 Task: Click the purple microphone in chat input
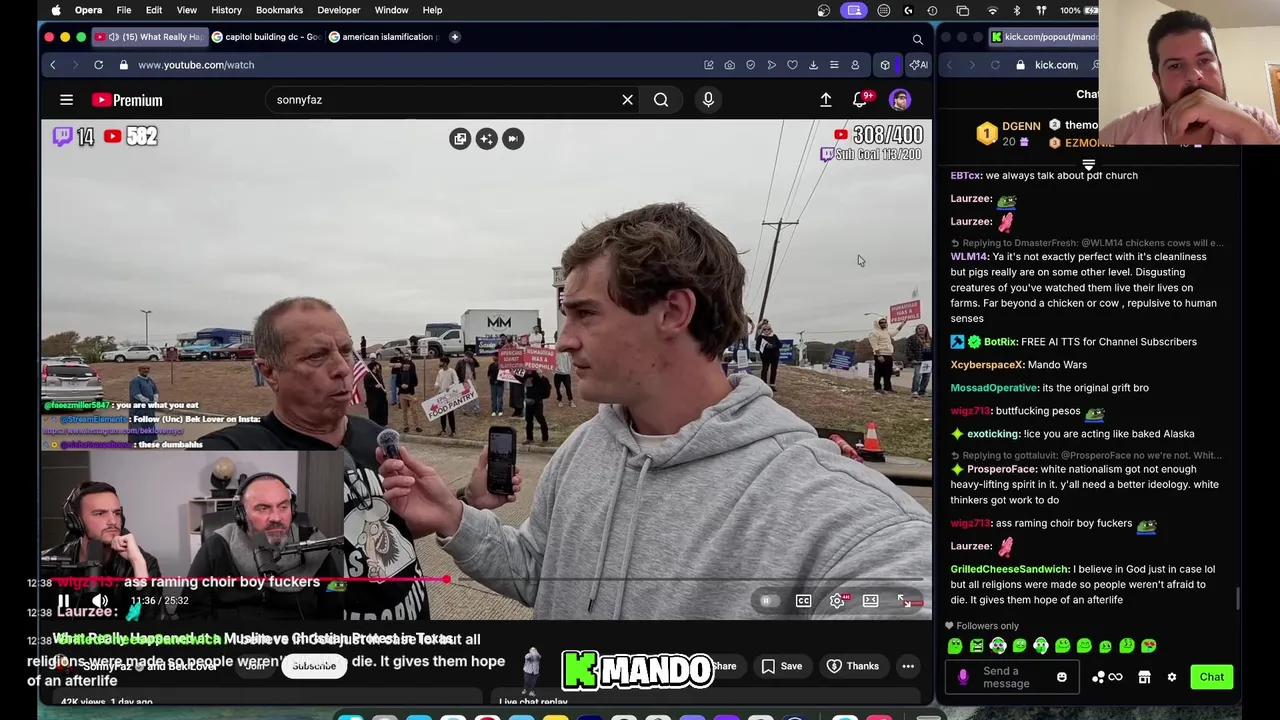click(963, 677)
